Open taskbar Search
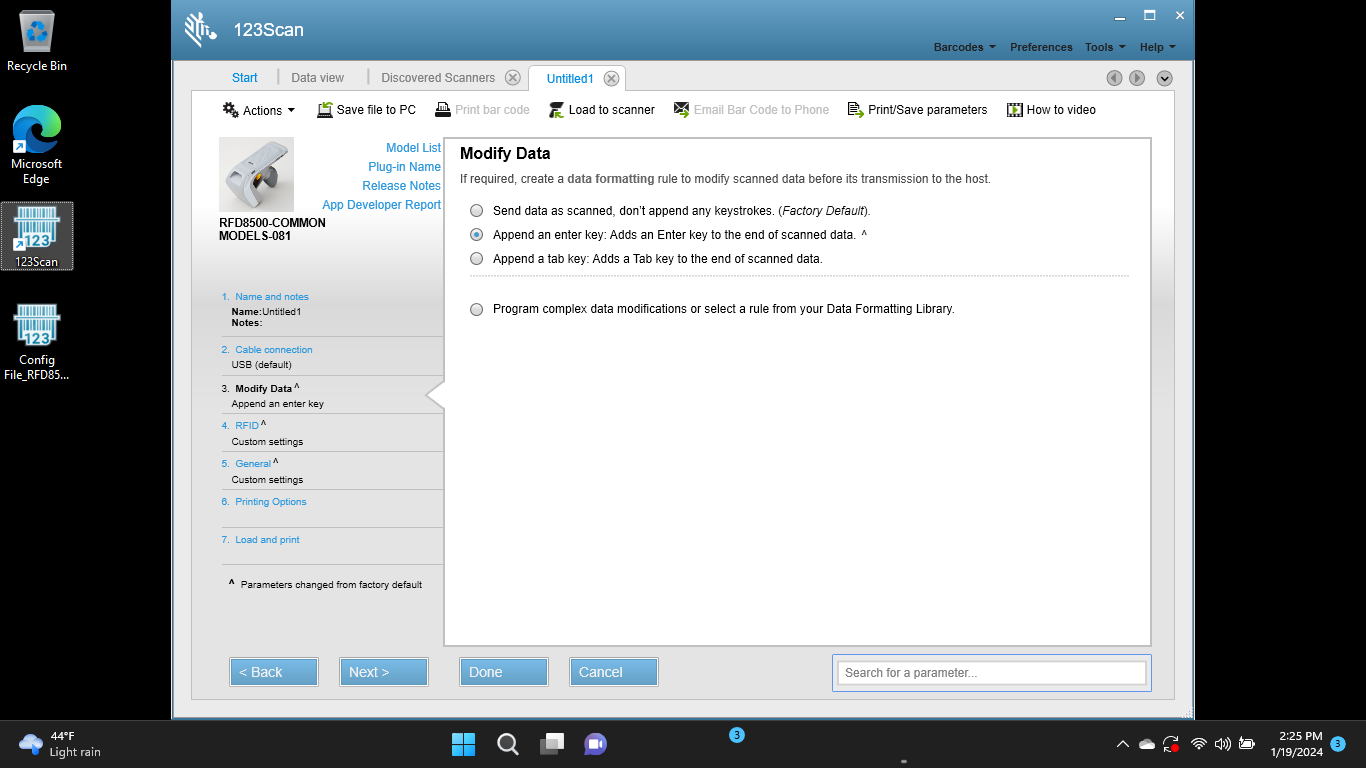 508,744
